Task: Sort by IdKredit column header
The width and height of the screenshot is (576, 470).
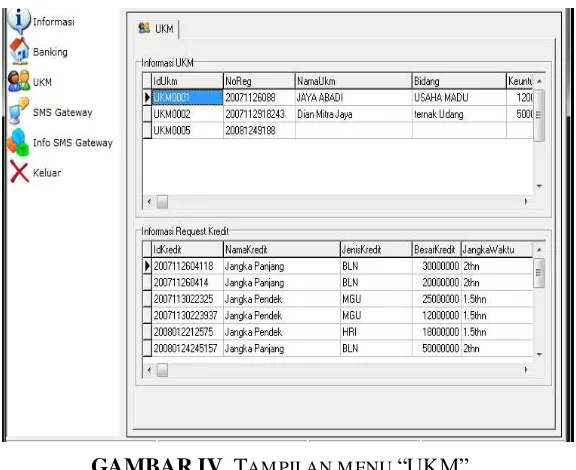Action: (187, 250)
